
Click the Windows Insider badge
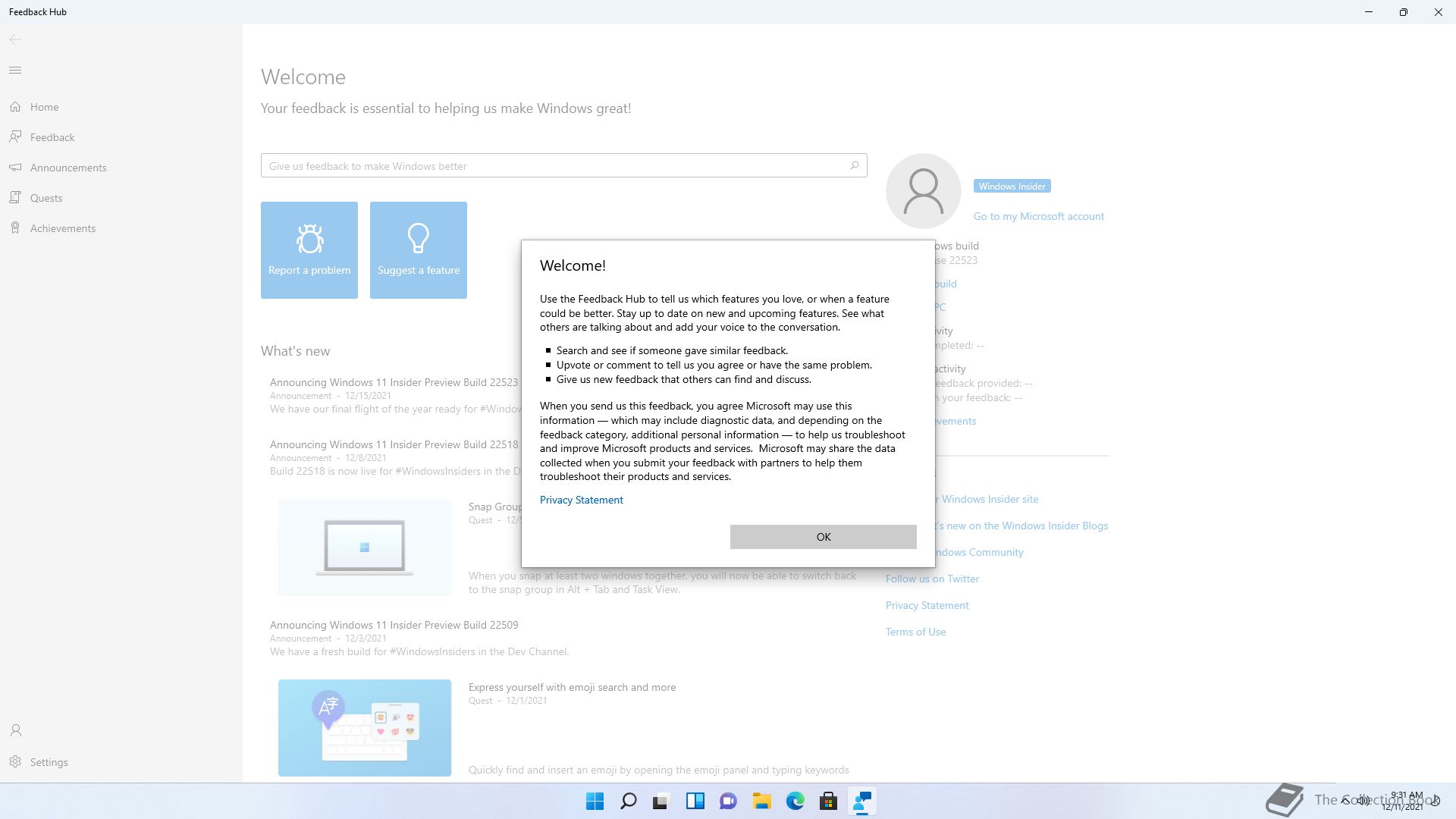1012,186
